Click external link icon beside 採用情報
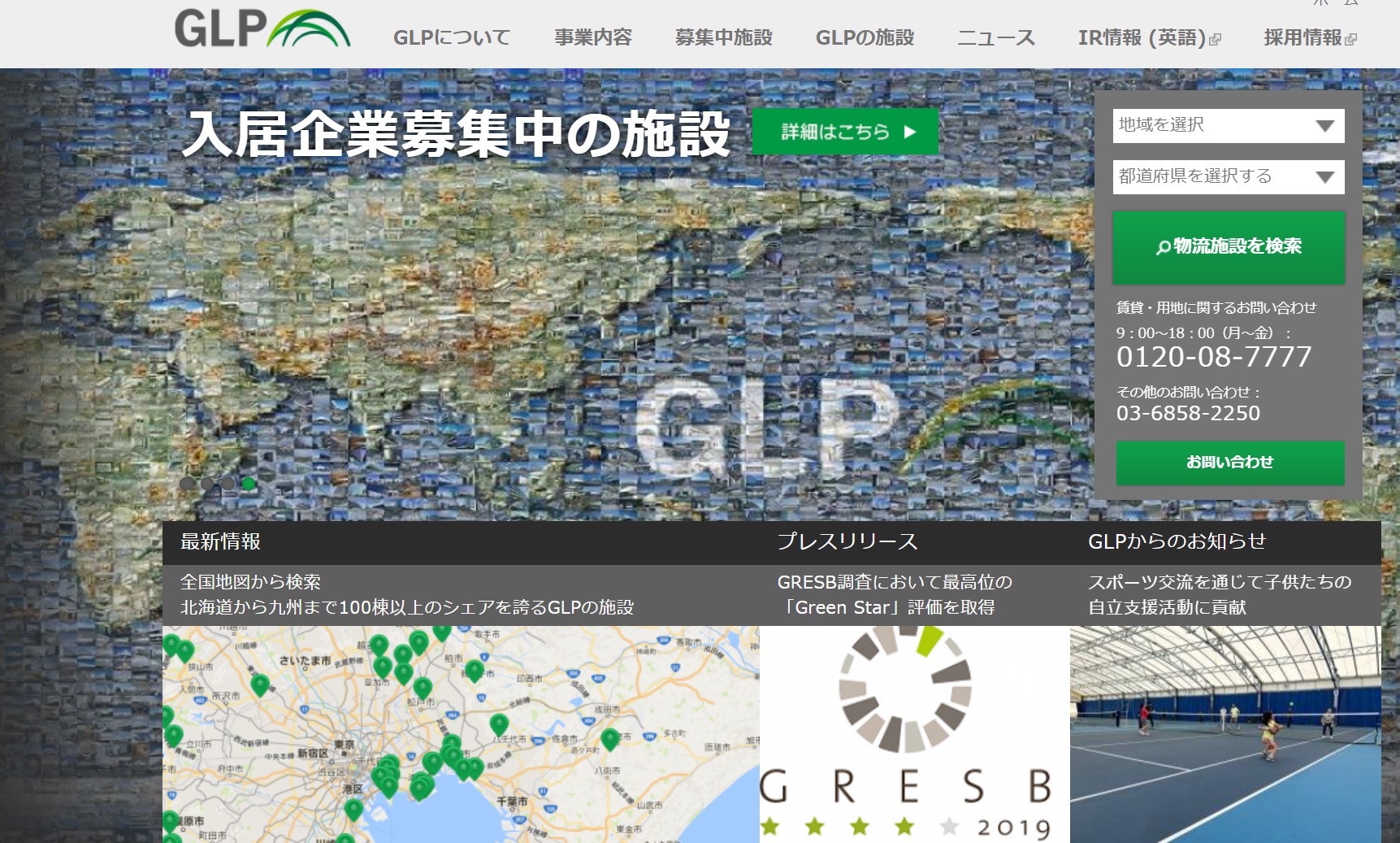Screen dimensions: 1400x843 tap(1350, 39)
